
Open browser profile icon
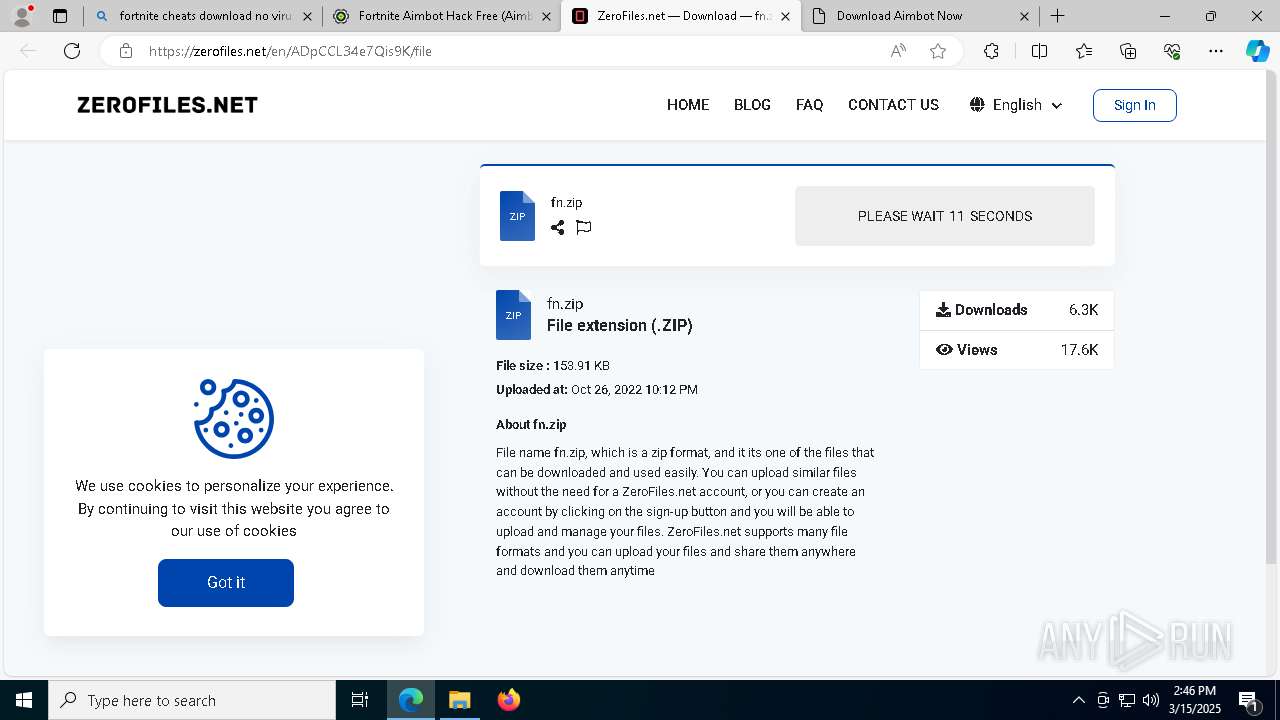[x=22, y=16]
